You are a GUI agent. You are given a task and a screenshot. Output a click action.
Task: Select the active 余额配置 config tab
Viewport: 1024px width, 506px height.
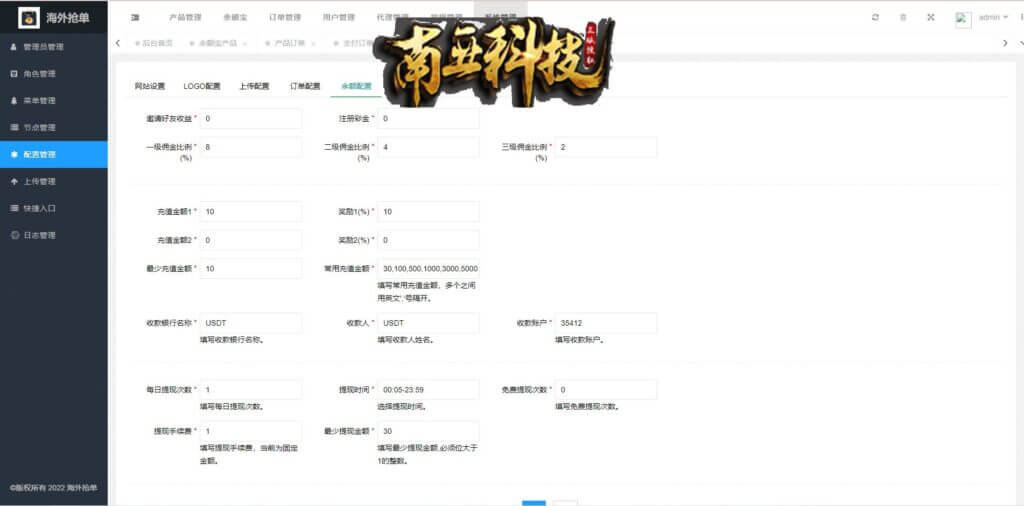[356, 86]
